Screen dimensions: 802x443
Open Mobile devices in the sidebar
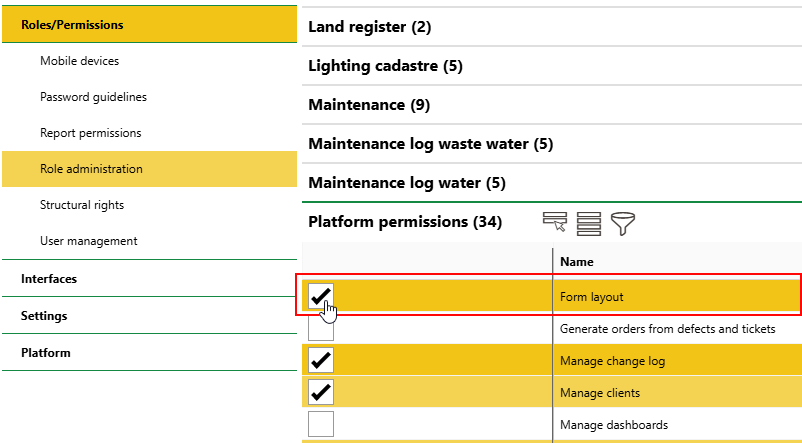point(79,61)
